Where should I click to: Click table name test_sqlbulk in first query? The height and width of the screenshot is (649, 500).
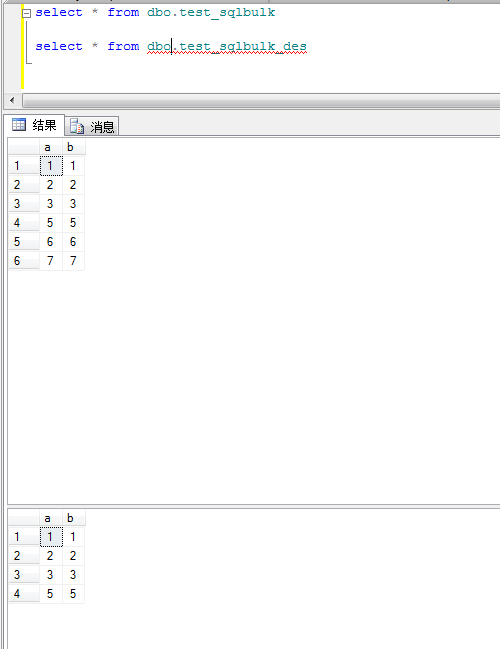(x=227, y=12)
